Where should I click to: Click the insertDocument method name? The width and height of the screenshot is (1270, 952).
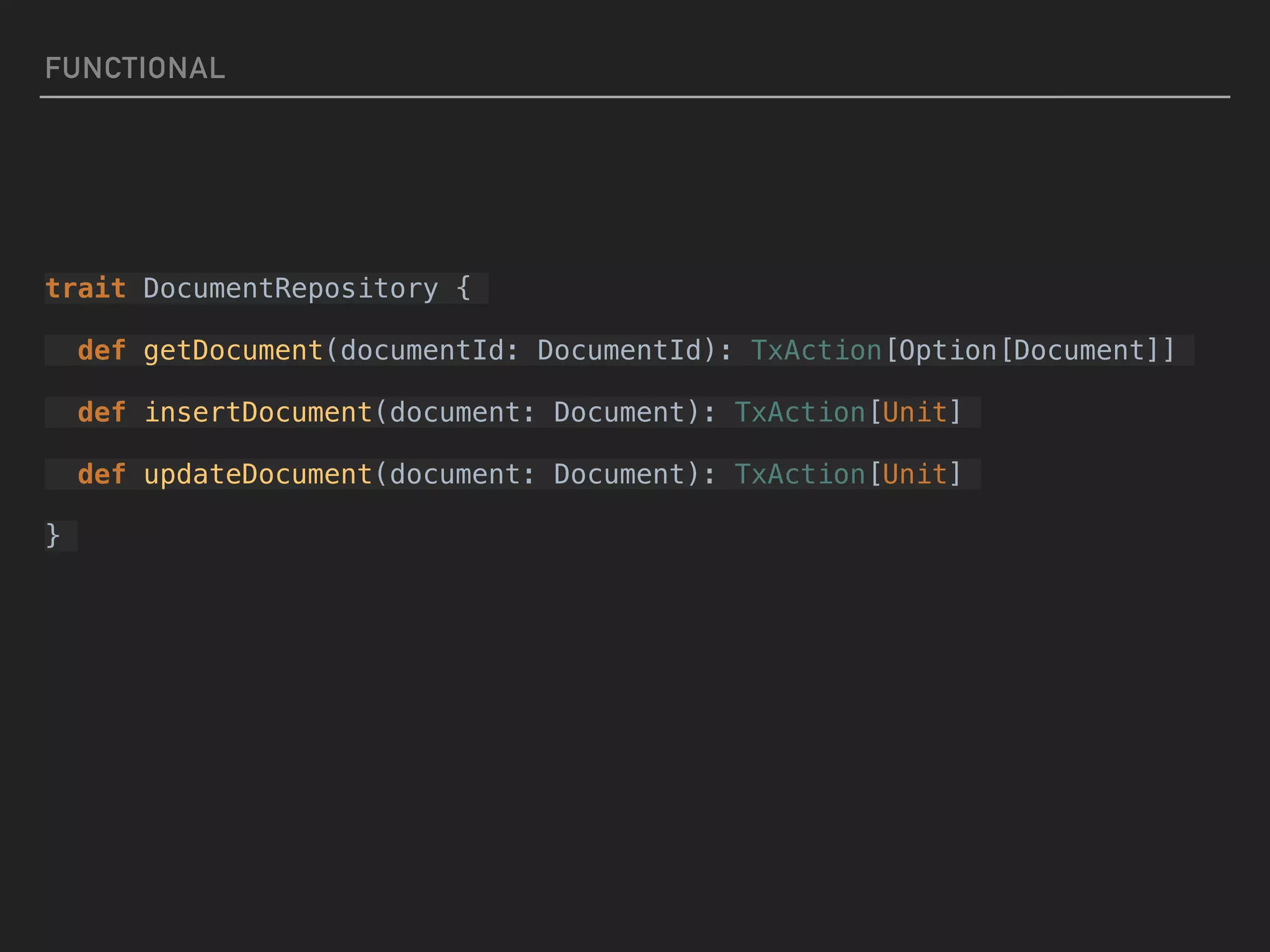point(258,413)
